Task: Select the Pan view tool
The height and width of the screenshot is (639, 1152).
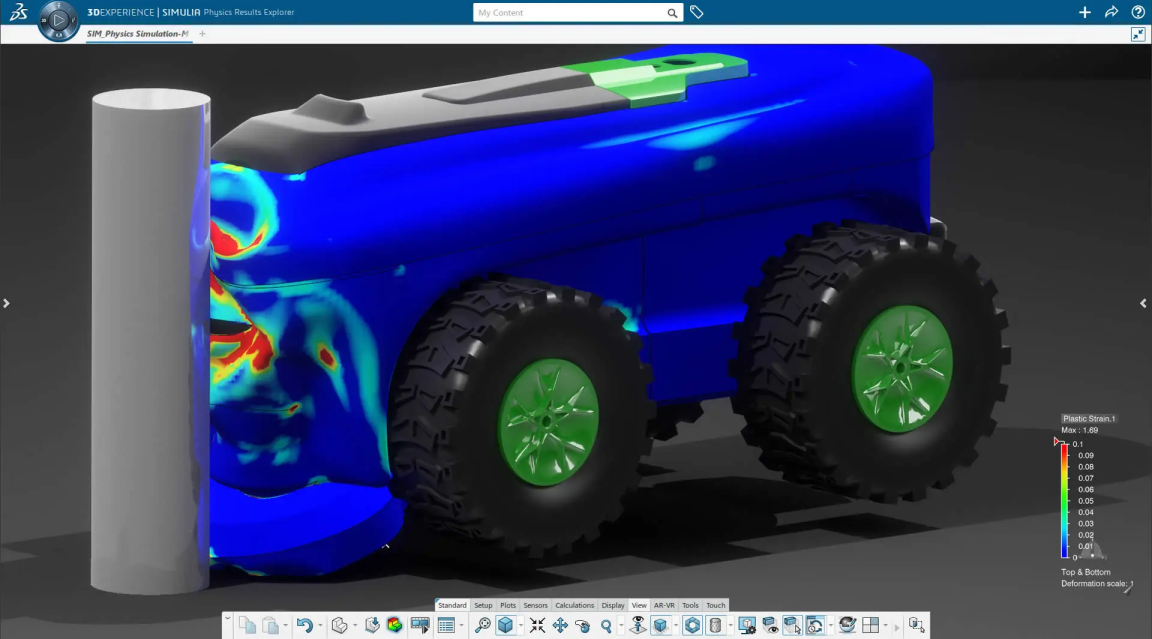Action: [560, 626]
